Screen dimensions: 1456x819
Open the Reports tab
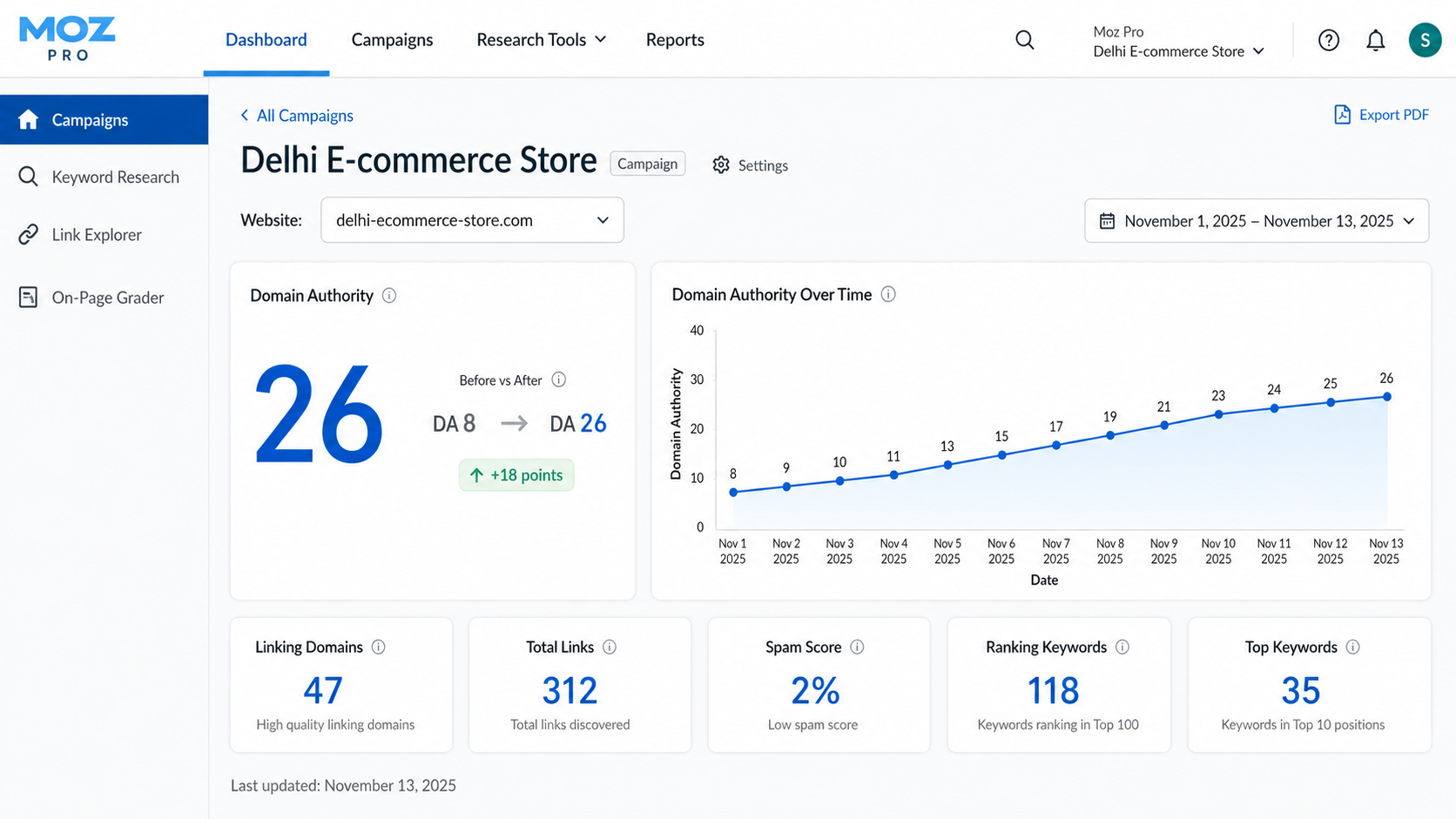pos(675,40)
